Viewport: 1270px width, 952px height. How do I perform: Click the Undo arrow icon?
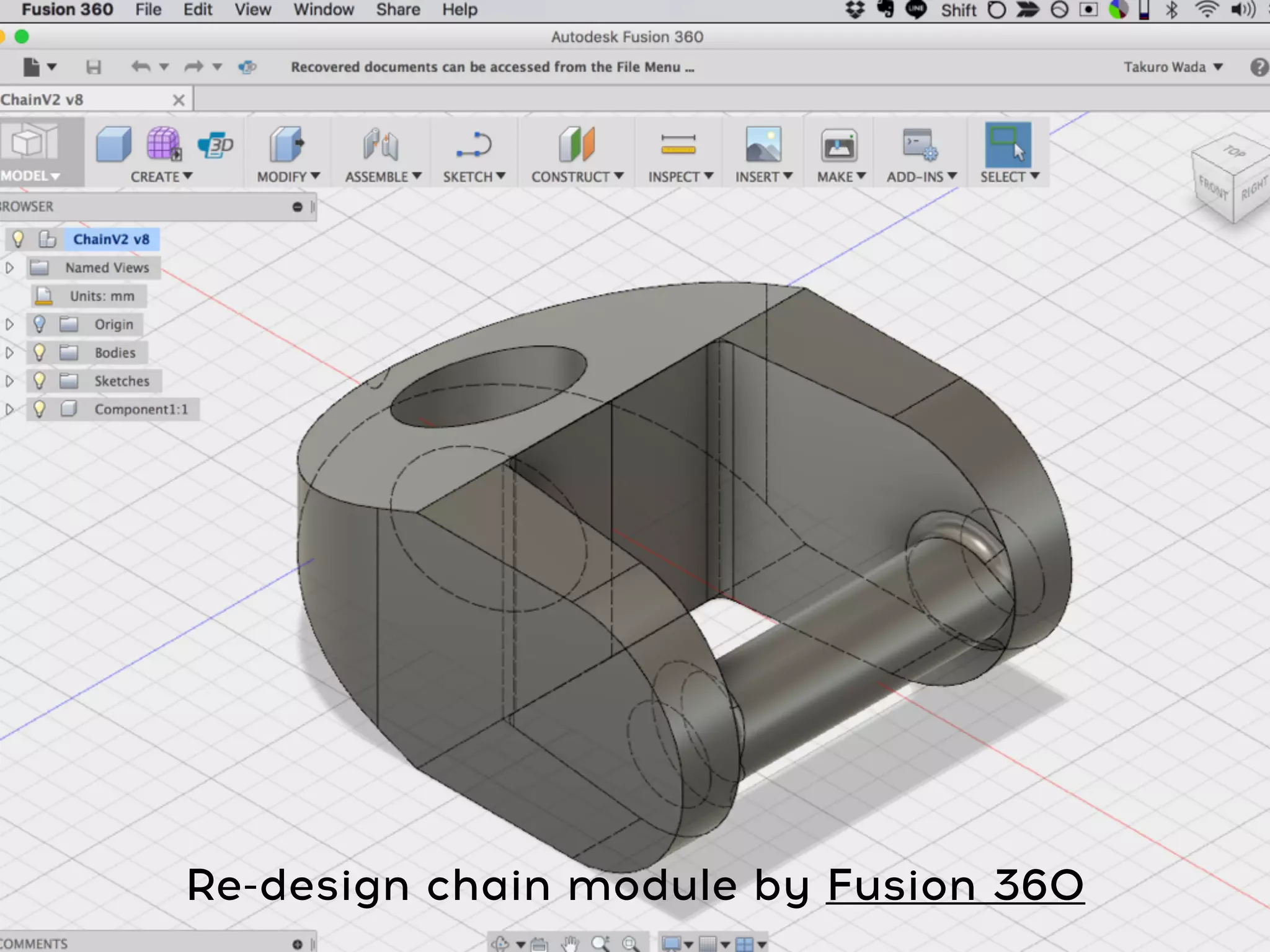click(x=141, y=66)
